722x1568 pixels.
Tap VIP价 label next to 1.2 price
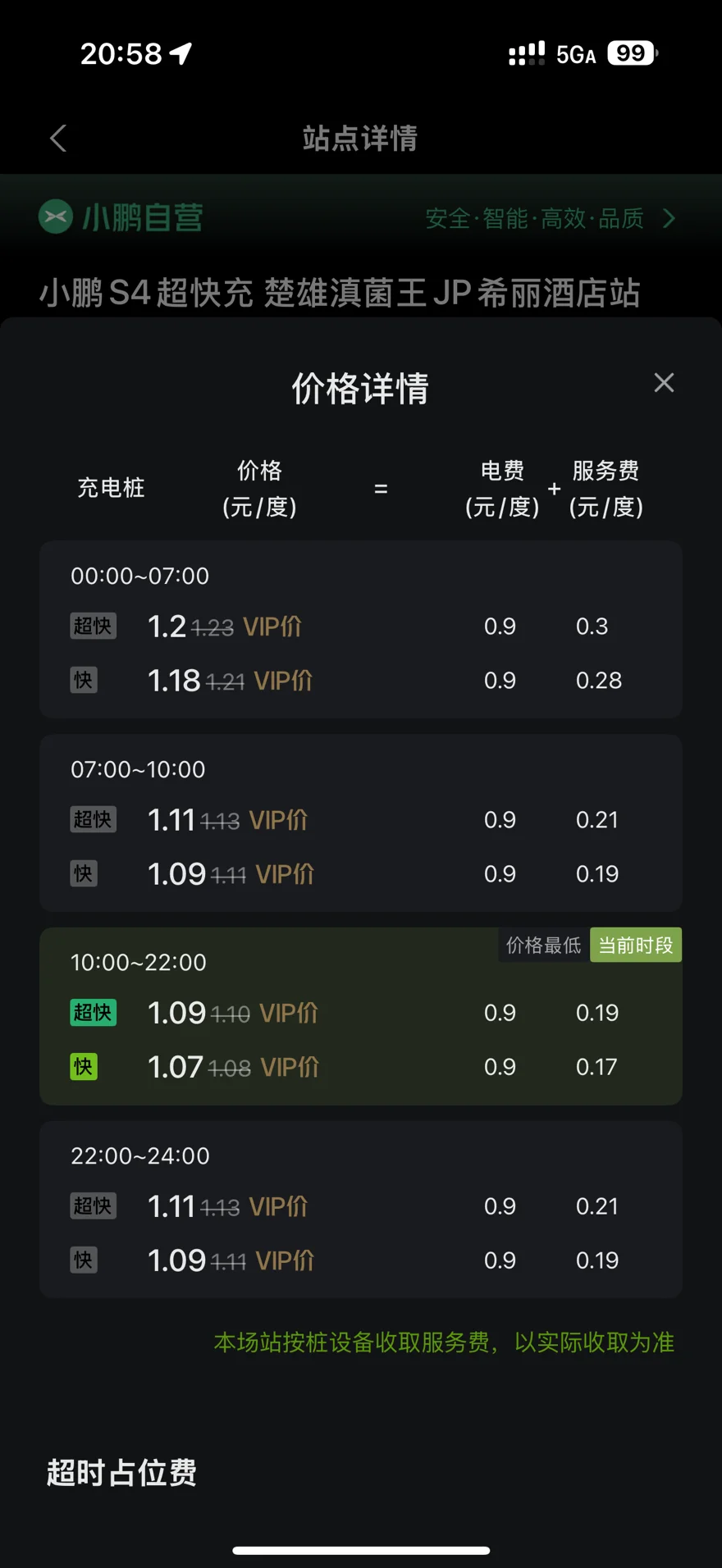272,627
